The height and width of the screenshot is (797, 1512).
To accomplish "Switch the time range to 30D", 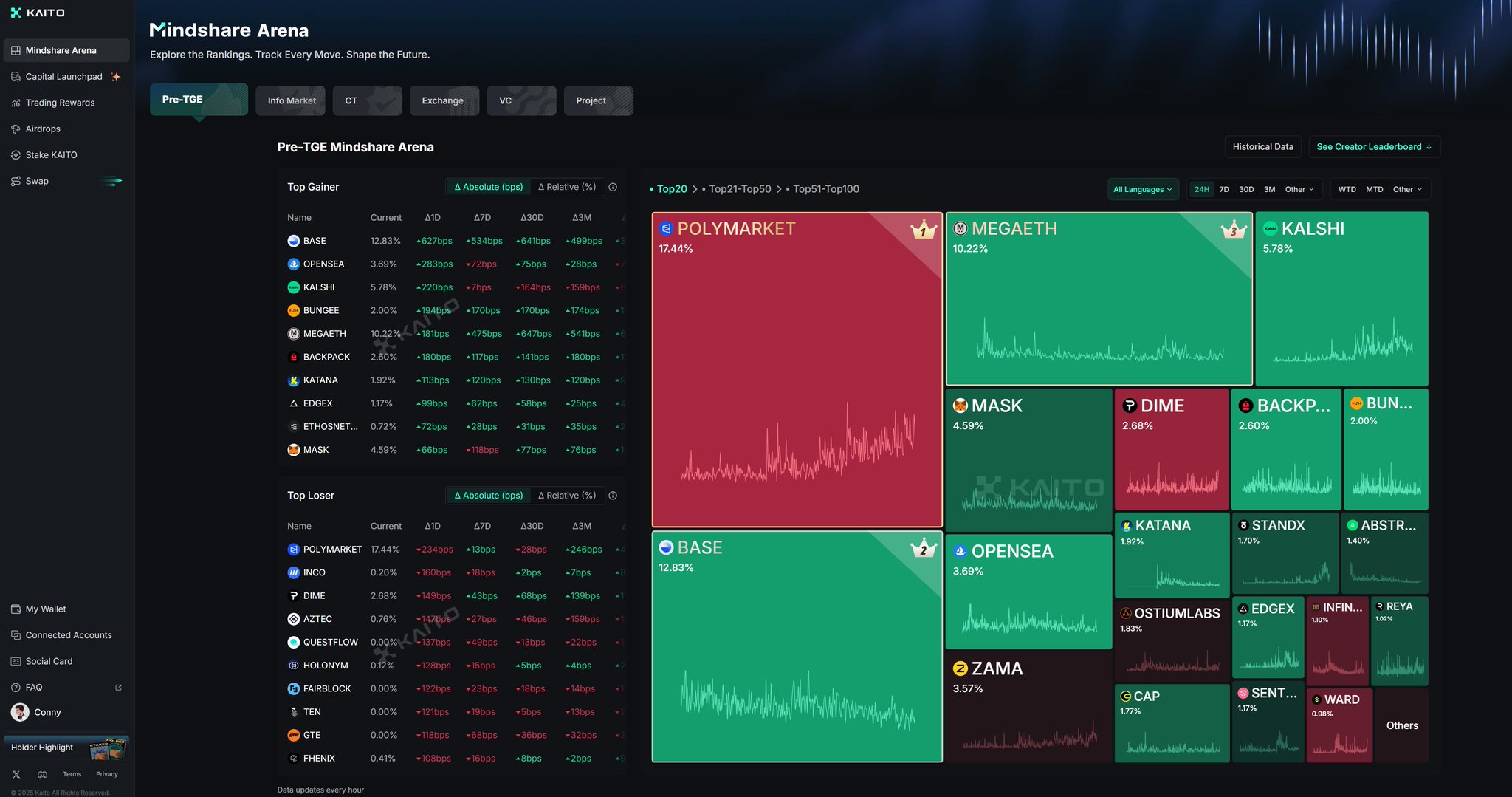I will (1246, 189).
